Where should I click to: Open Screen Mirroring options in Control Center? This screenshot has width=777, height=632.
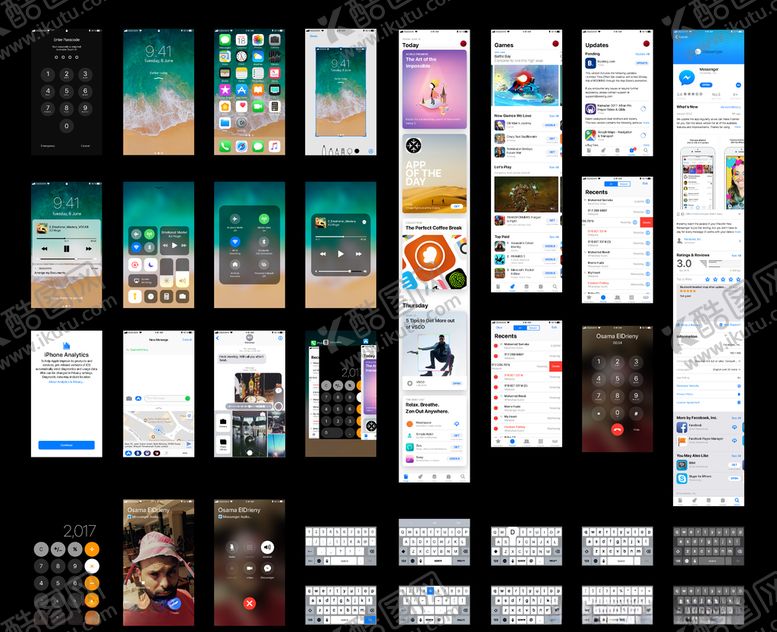coord(142,281)
